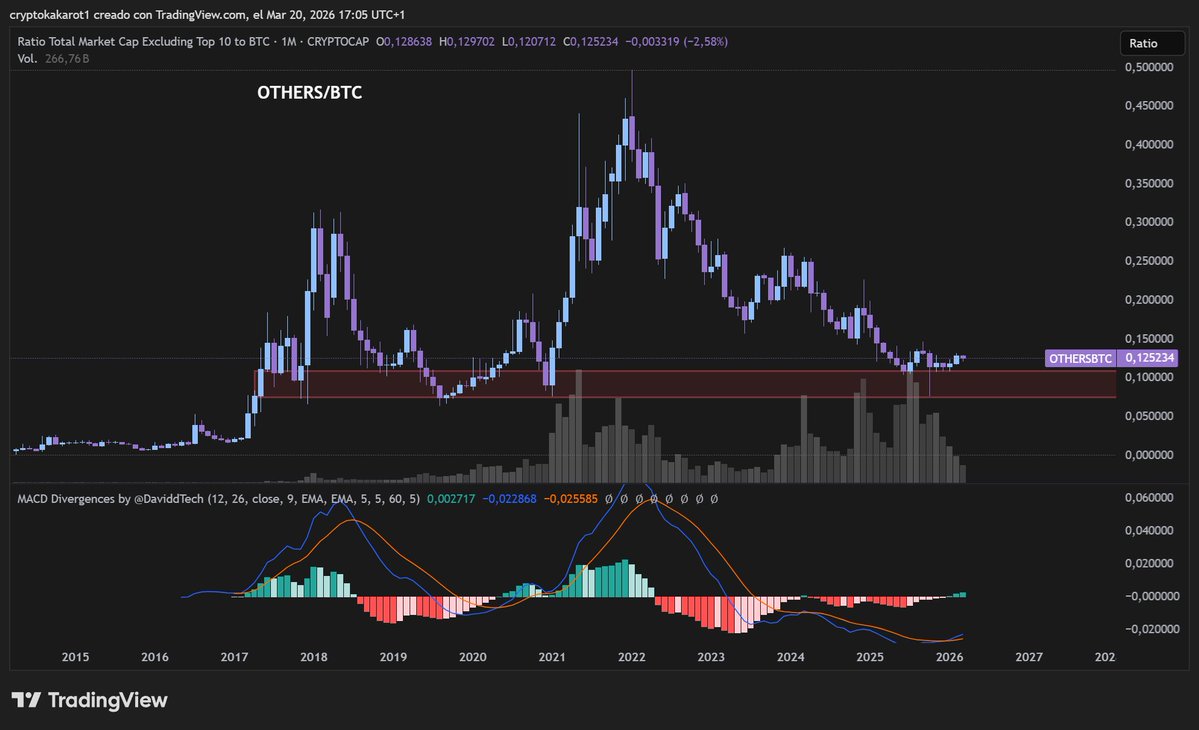Select the red support zone rectangle
The height and width of the screenshot is (730, 1199).
point(684,384)
